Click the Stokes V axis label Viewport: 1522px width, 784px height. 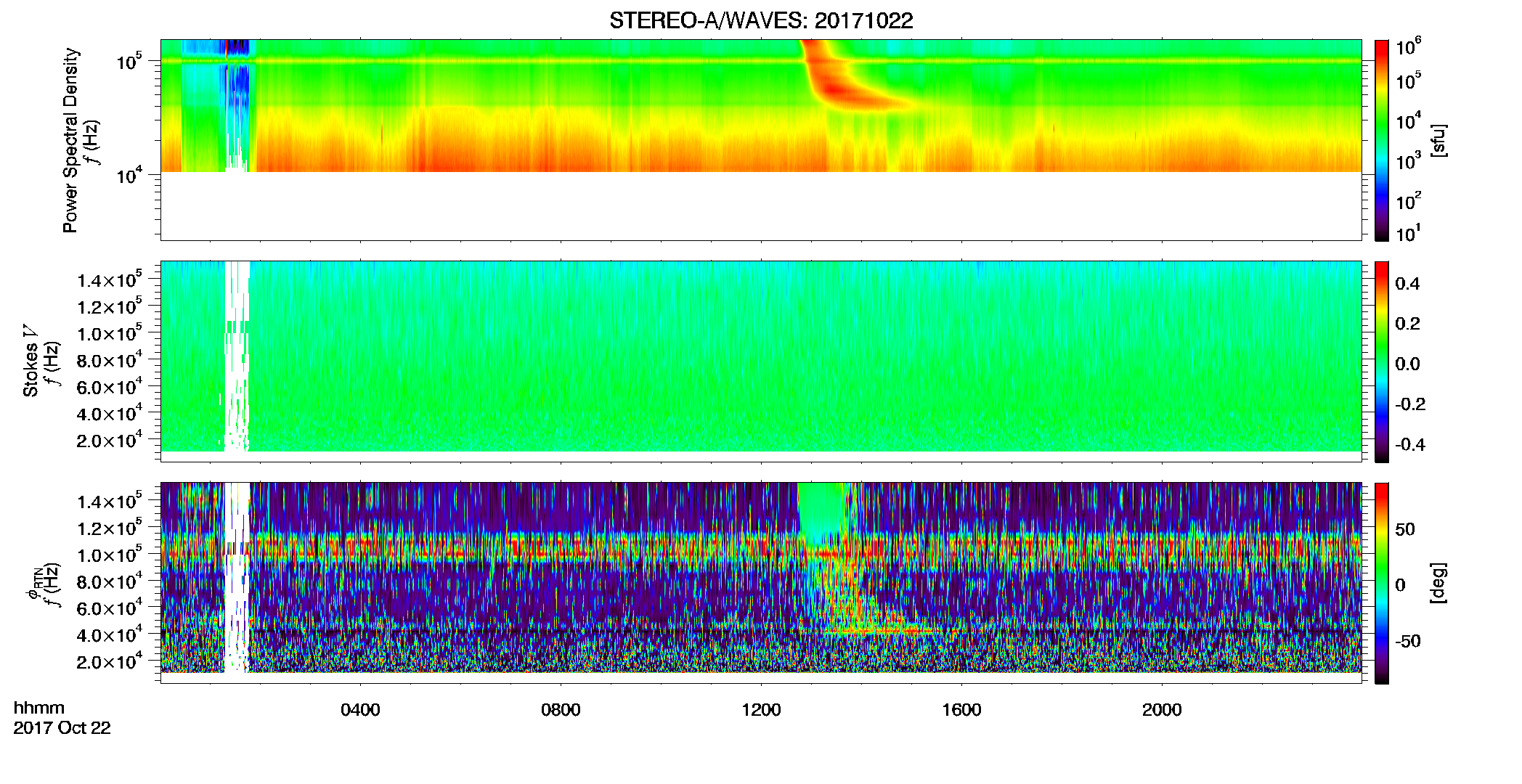pyautogui.click(x=31, y=362)
